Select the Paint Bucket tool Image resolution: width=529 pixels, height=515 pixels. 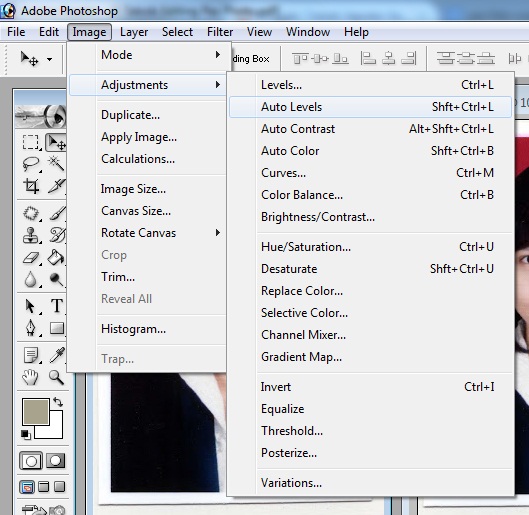coord(56,258)
